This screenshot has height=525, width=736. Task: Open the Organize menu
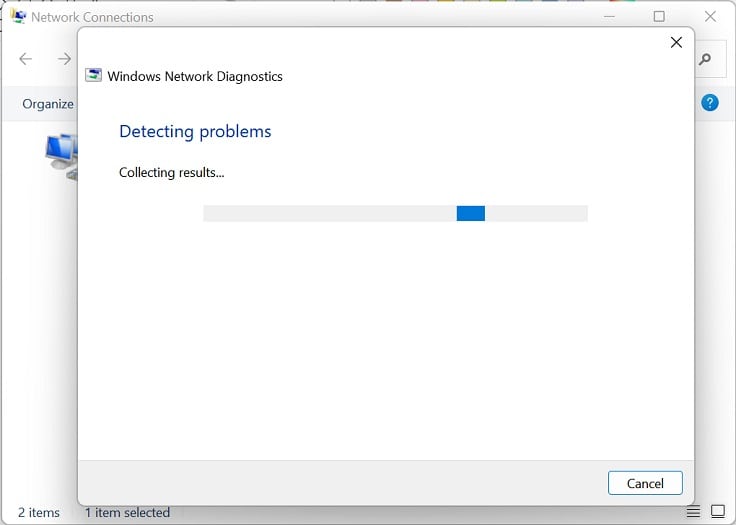point(48,104)
